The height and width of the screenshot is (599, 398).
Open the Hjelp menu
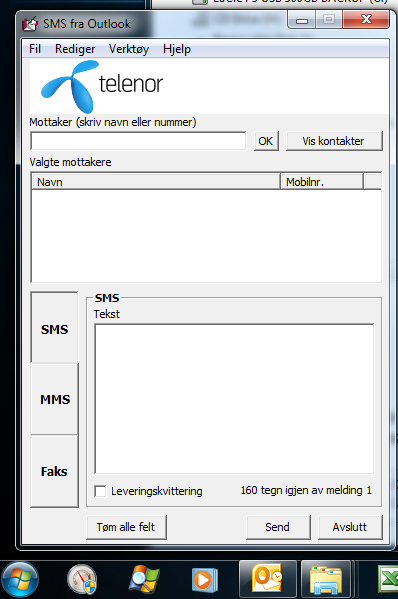[177, 49]
